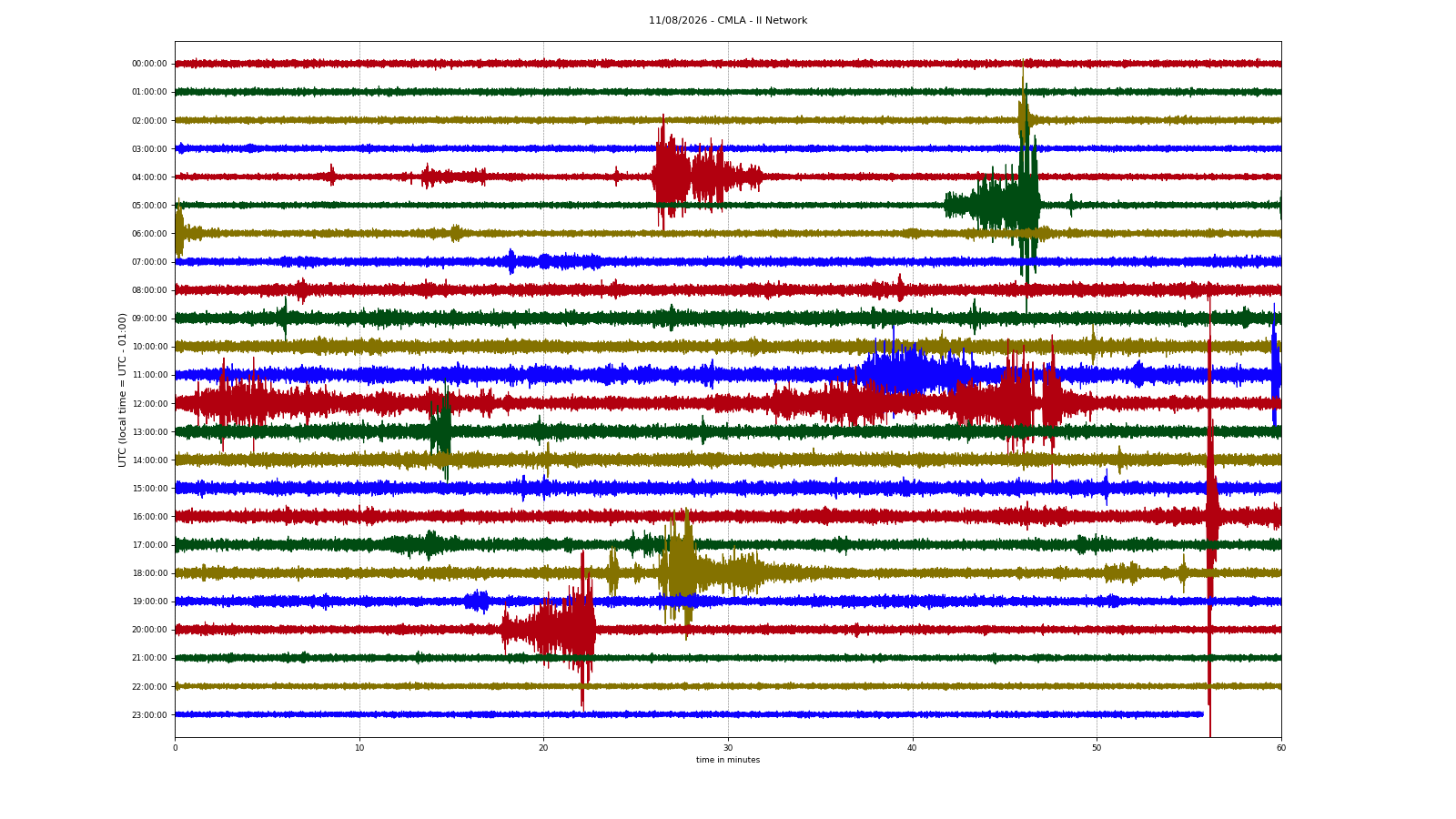
Task: Select the "04:00:00" trace label
Action: coord(149,177)
